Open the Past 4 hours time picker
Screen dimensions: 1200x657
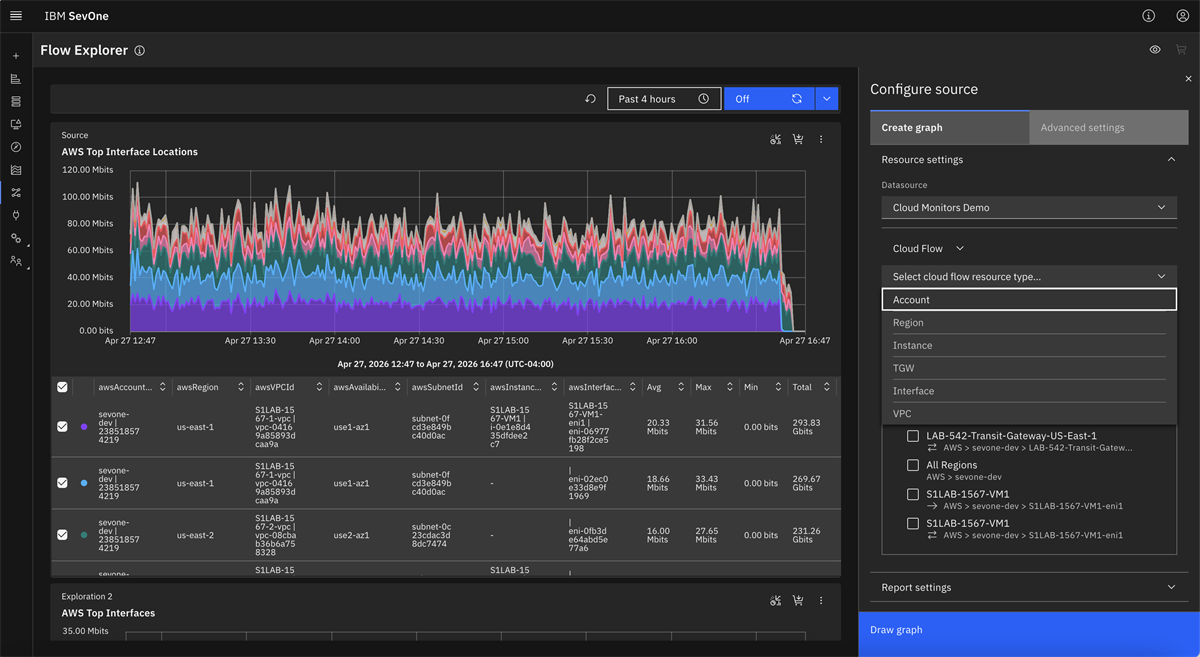664,99
